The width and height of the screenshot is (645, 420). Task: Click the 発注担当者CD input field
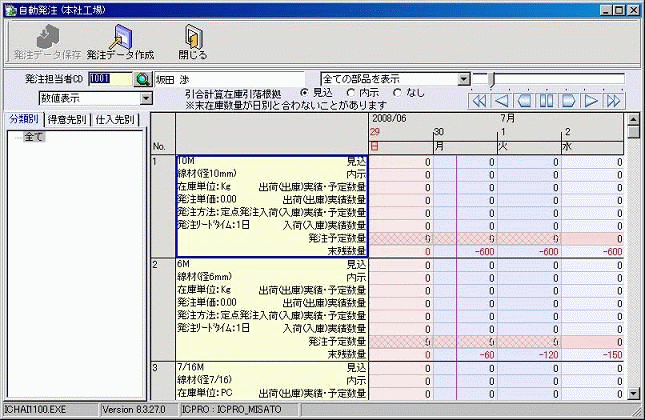110,79
